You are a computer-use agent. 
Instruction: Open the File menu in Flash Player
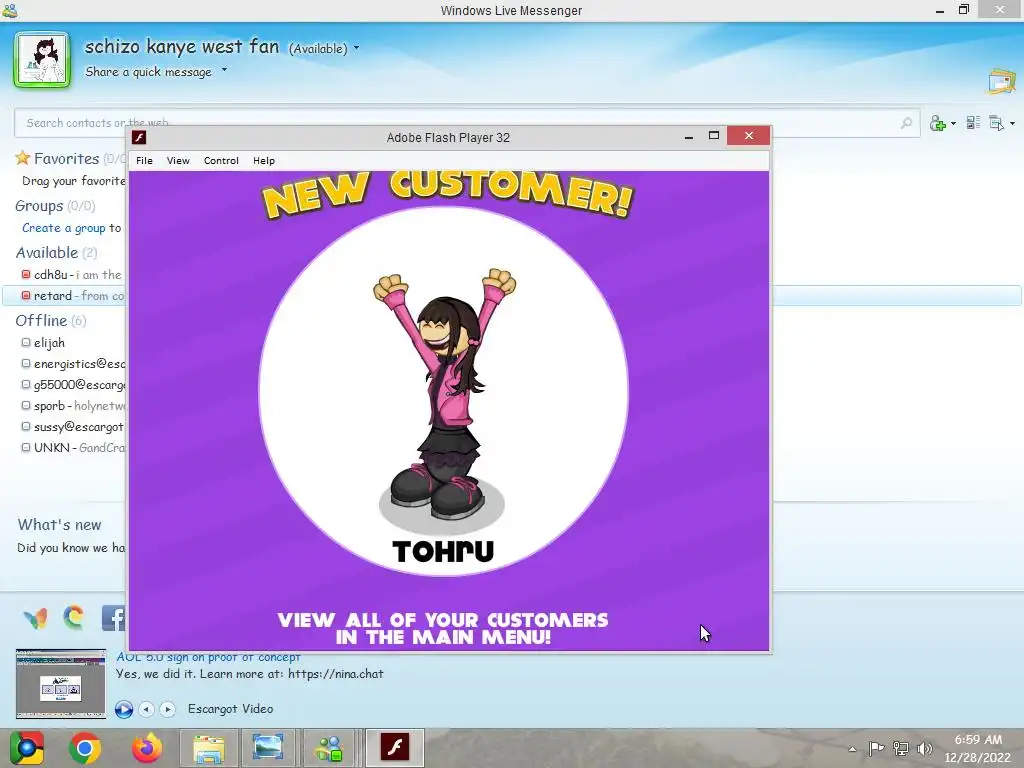click(144, 161)
